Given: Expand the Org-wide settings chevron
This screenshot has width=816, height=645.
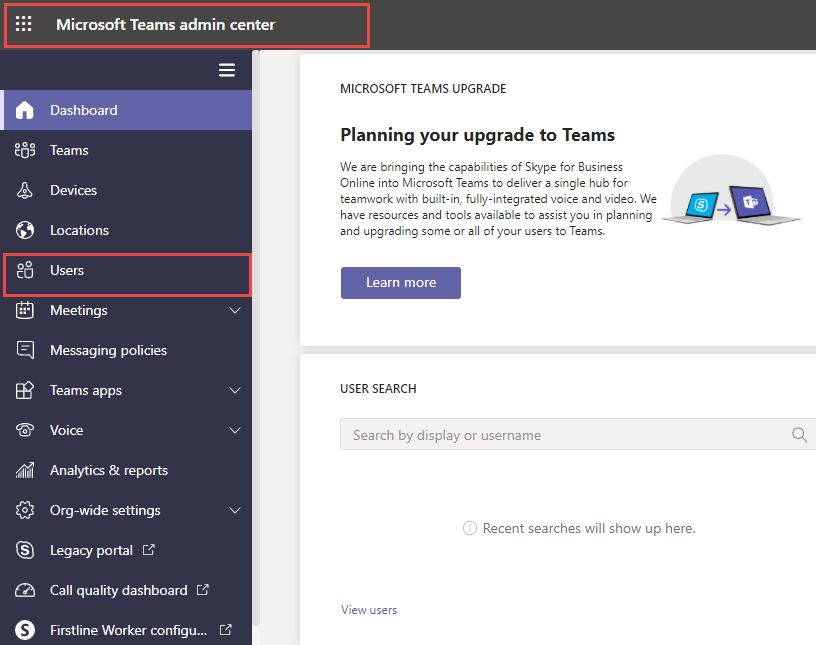Looking at the screenshot, I should pos(235,510).
